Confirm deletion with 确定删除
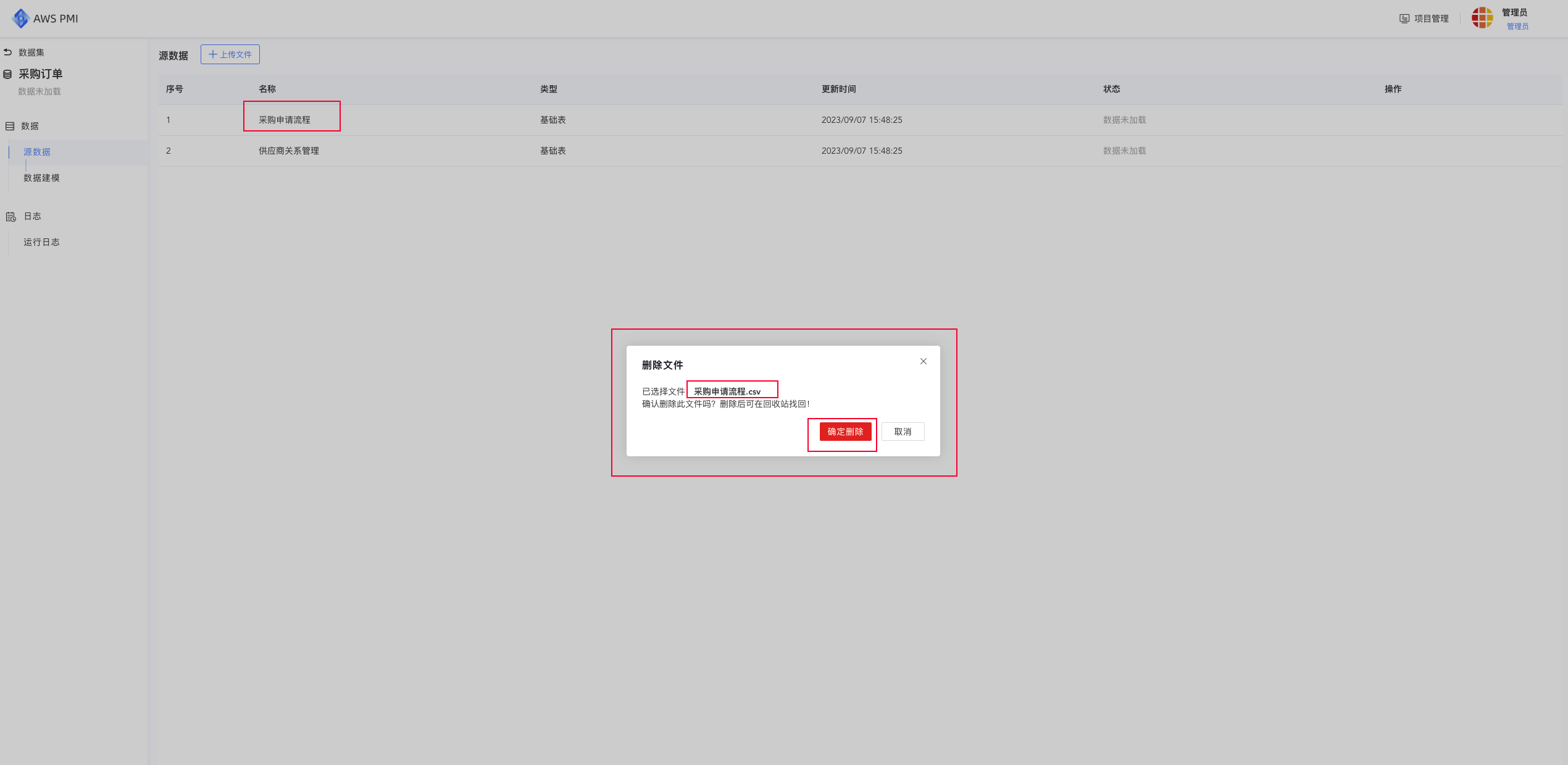Image resolution: width=1568 pixels, height=765 pixels. coord(845,432)
